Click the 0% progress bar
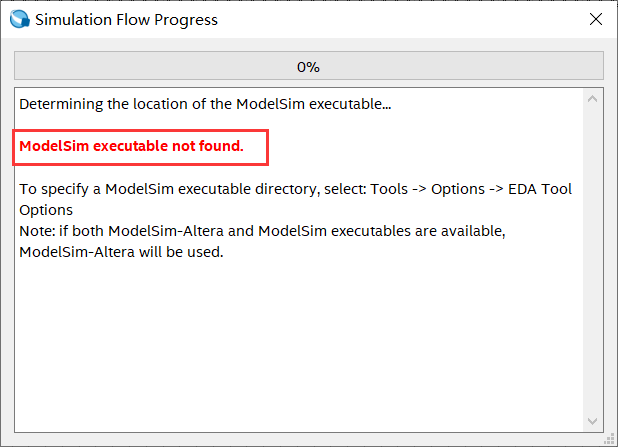 click(x=150, y=67)
